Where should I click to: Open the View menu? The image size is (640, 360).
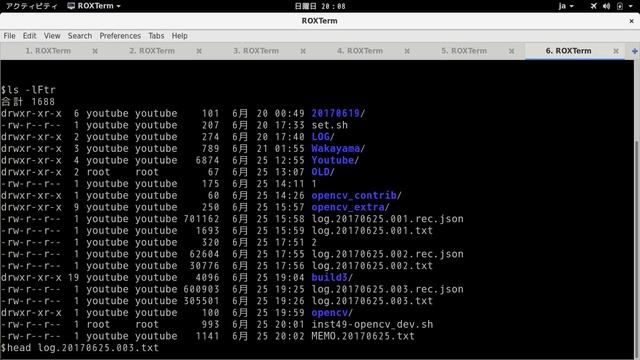(52, 36)
